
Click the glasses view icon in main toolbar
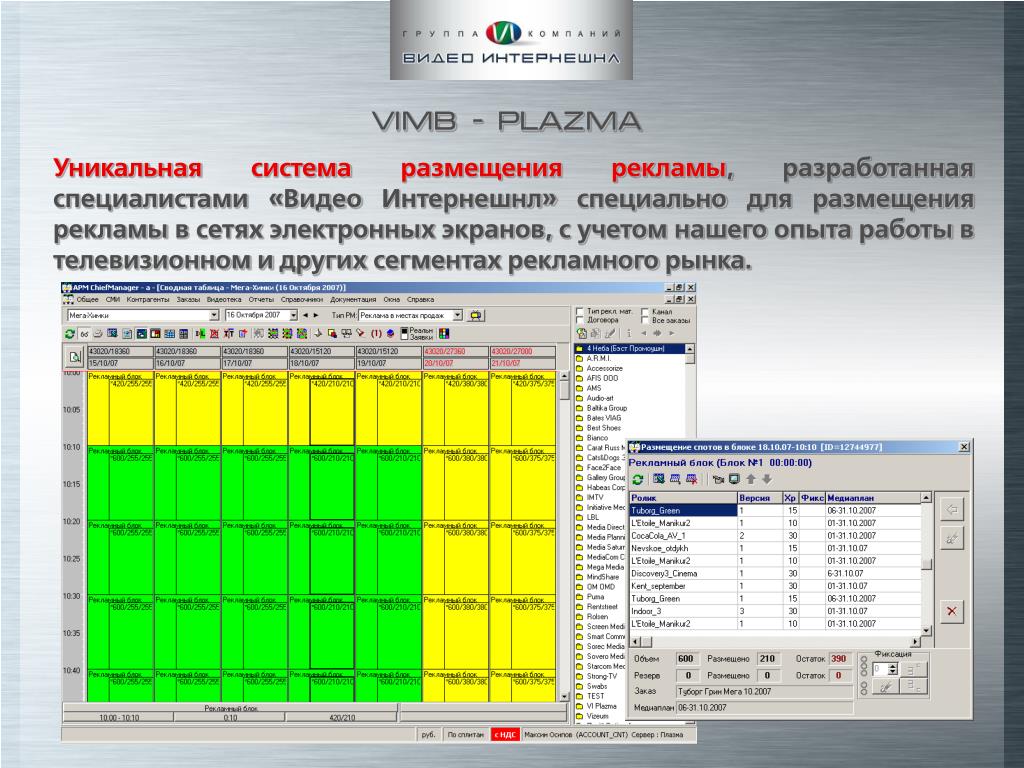[x=84, y=334]
